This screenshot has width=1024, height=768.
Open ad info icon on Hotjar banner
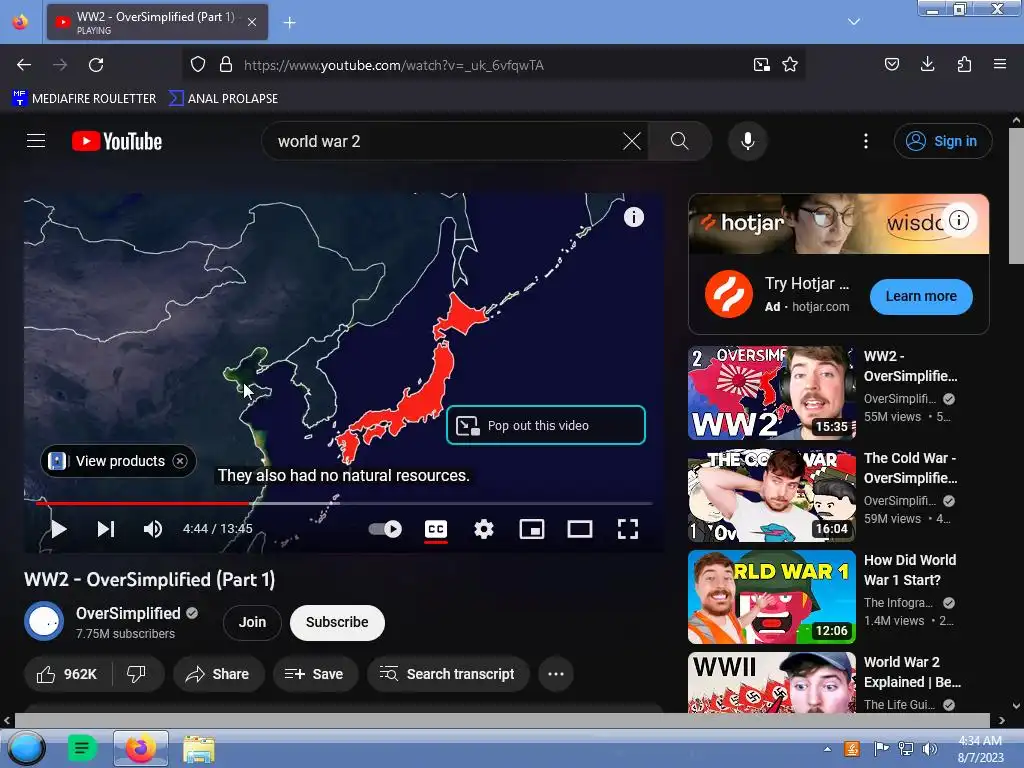click(x=959, y=220)
